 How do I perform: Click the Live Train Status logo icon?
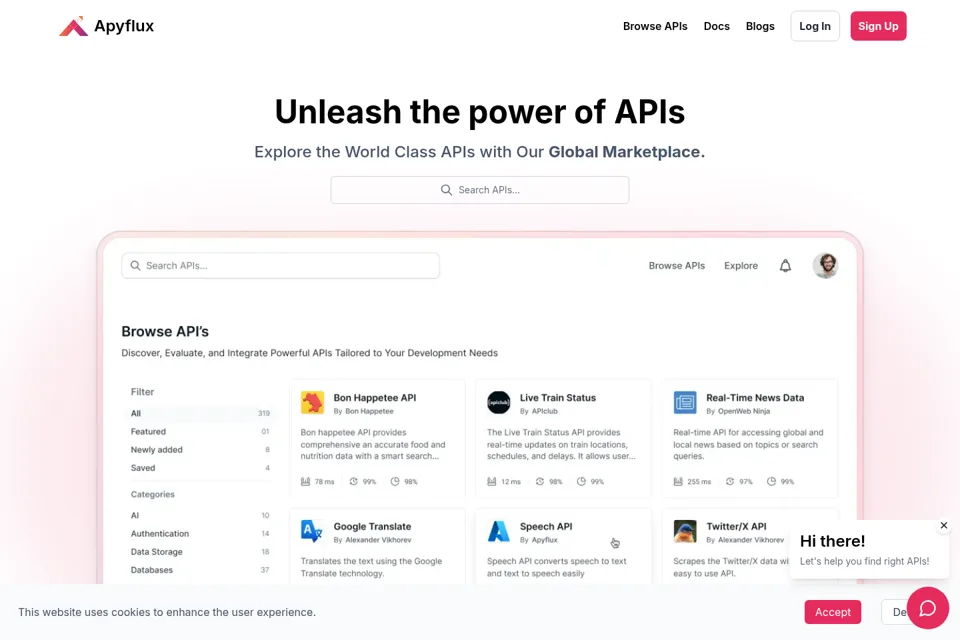[x=498, y=403]
